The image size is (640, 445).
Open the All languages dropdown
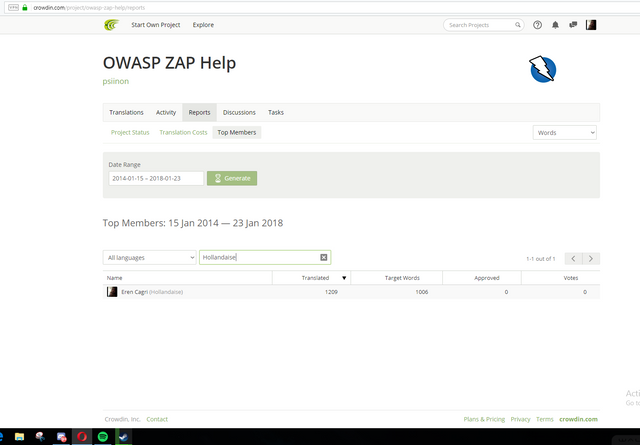(150, 258)
